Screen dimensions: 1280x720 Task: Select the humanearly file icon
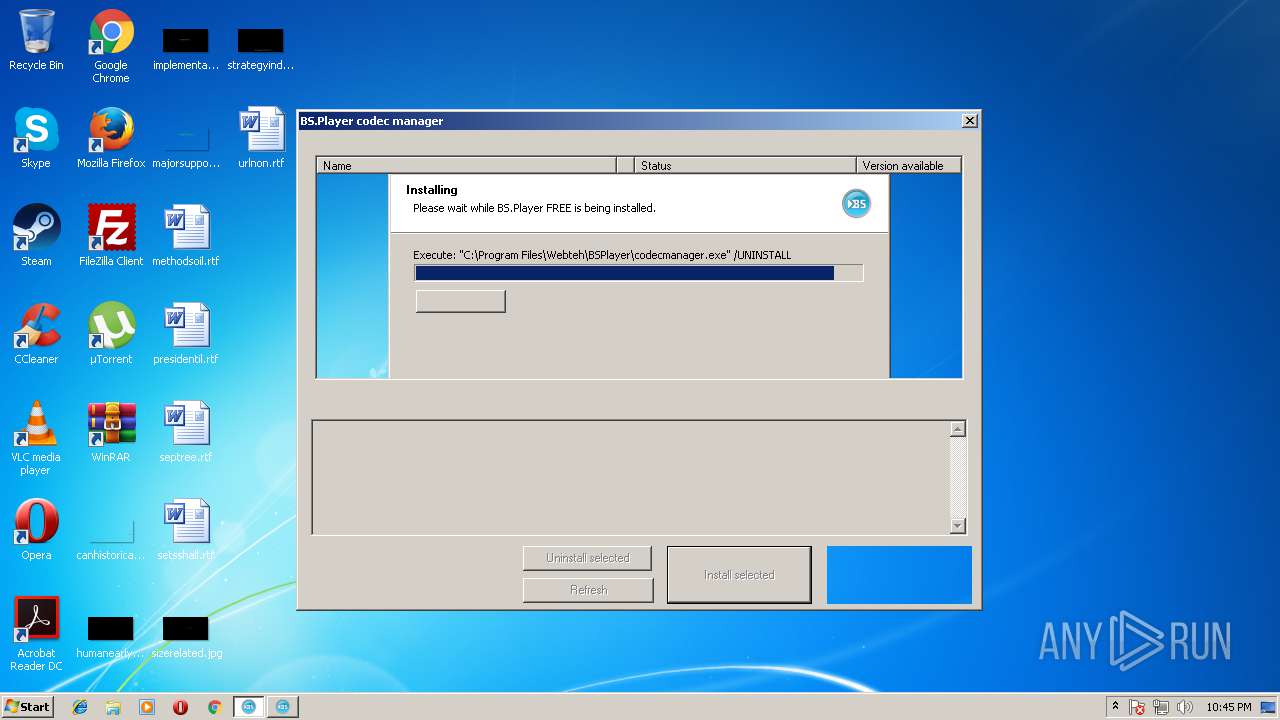(111, 636)
